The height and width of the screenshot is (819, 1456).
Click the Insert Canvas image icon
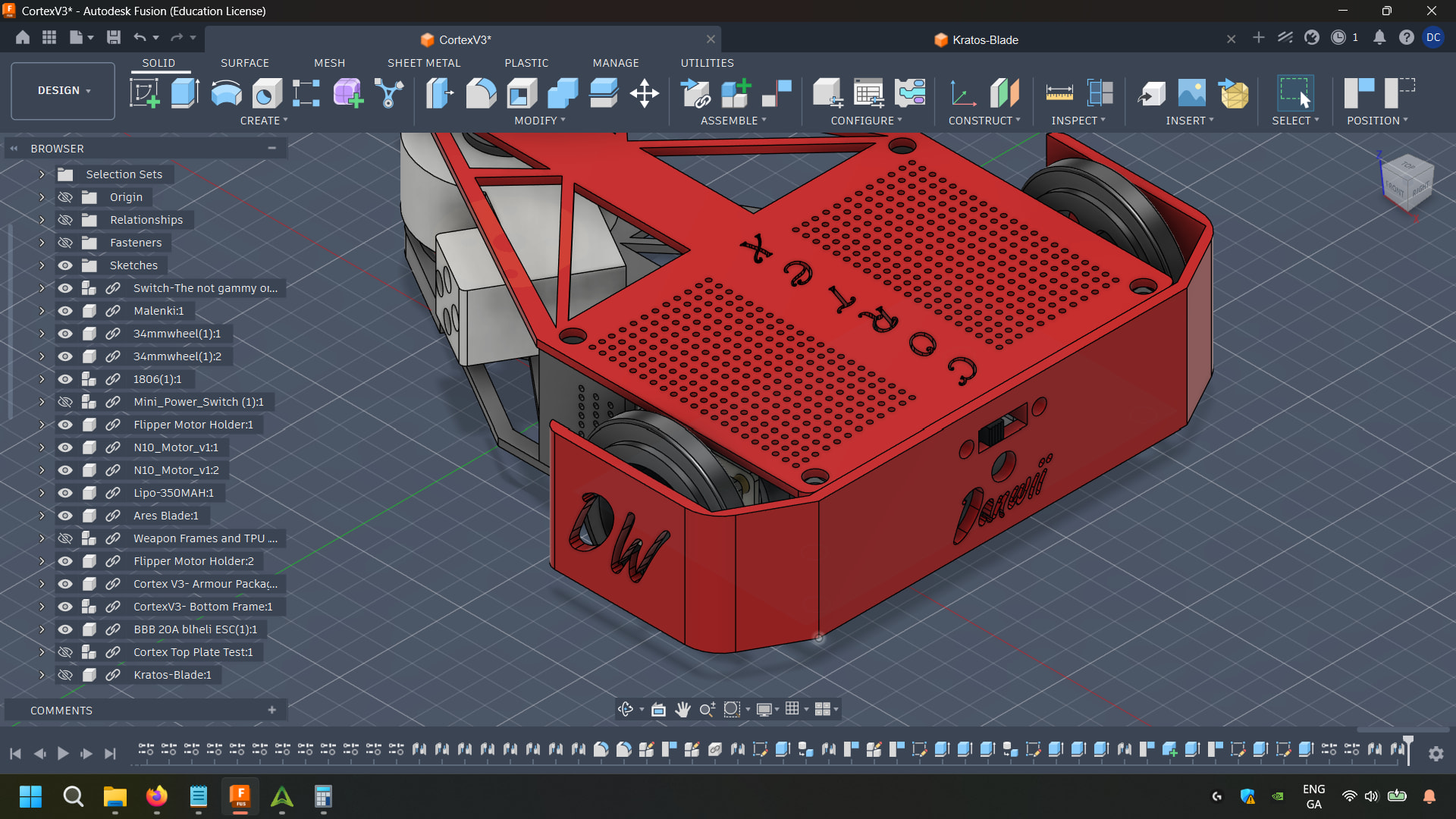(x=1191, y=93)
